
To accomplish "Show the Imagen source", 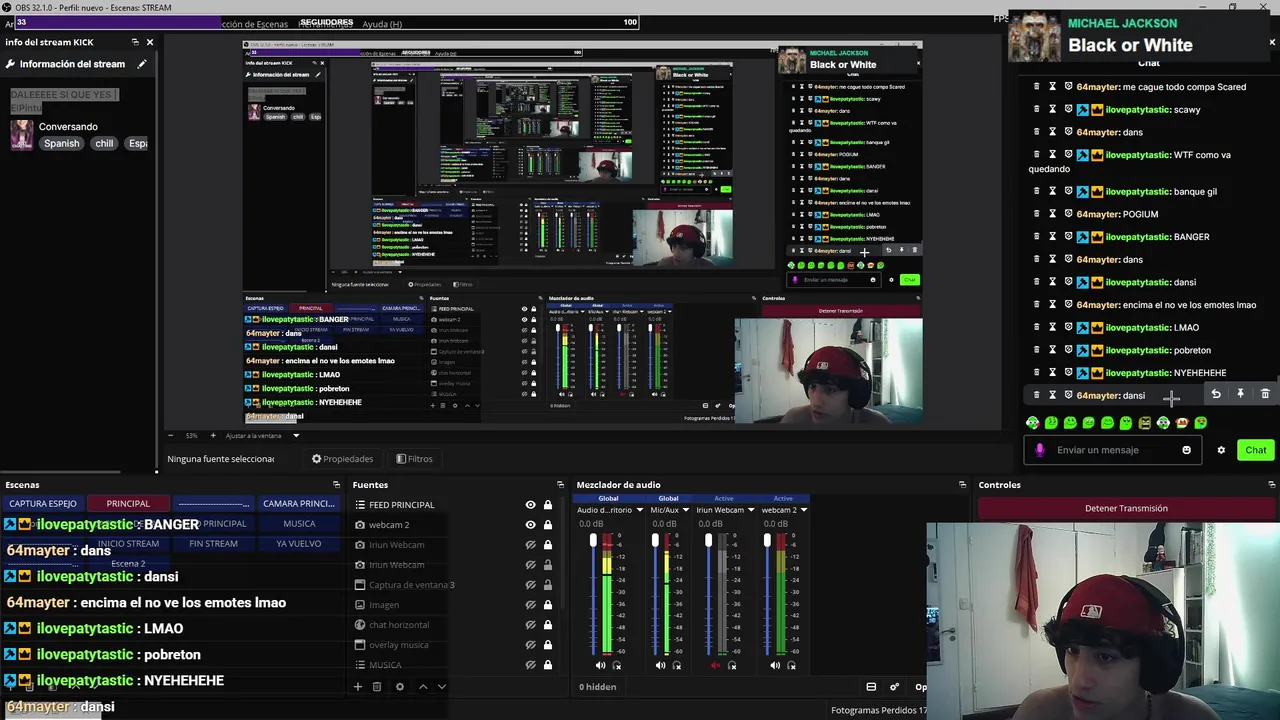I will 531,605.
